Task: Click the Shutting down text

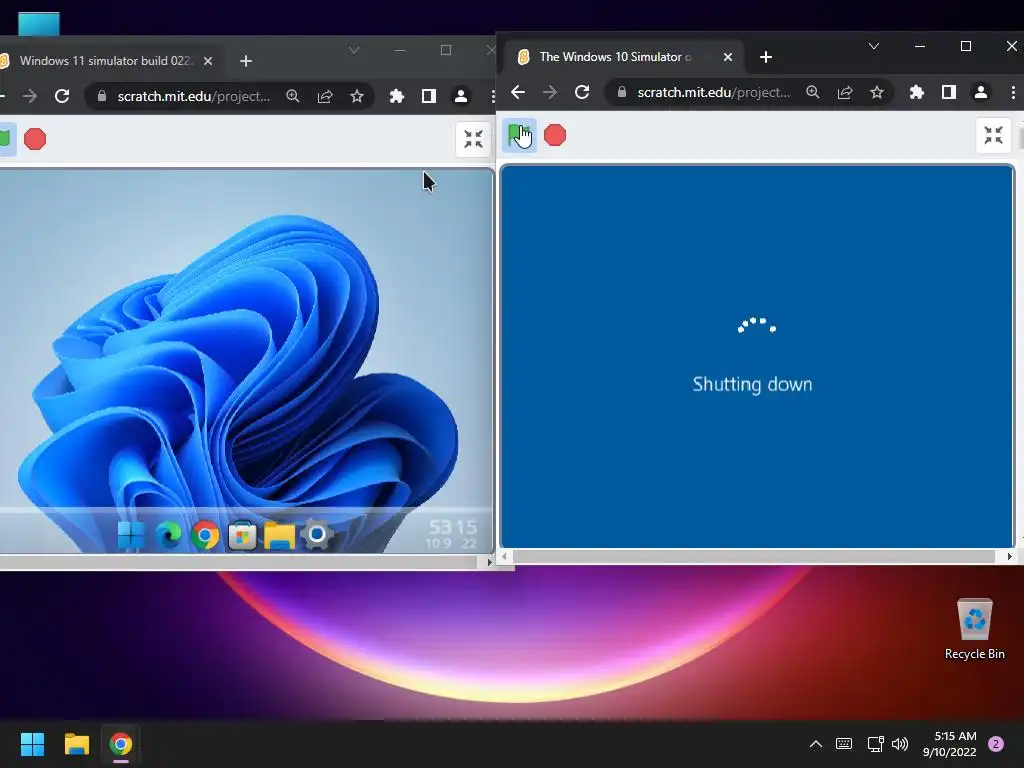Action: pos(752,384)
